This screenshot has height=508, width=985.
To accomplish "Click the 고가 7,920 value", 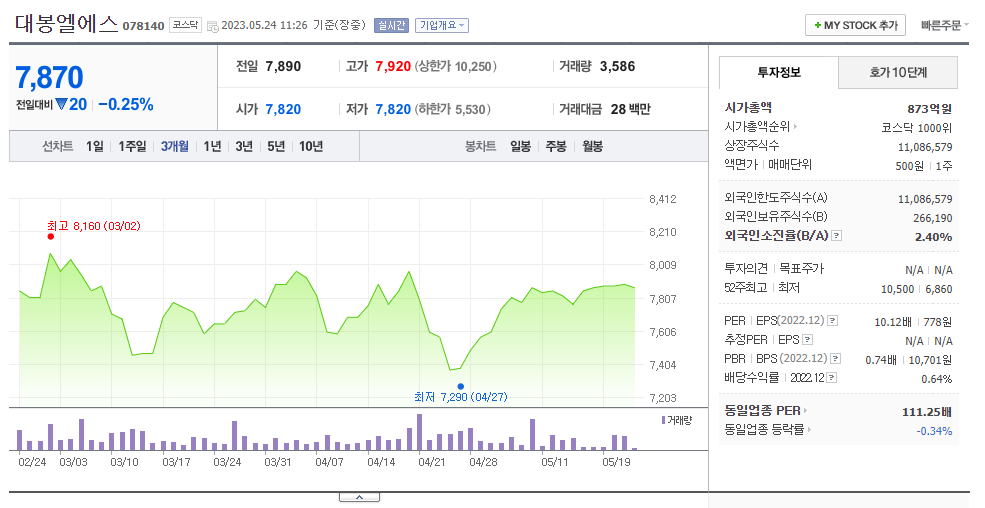I will 393,67.
